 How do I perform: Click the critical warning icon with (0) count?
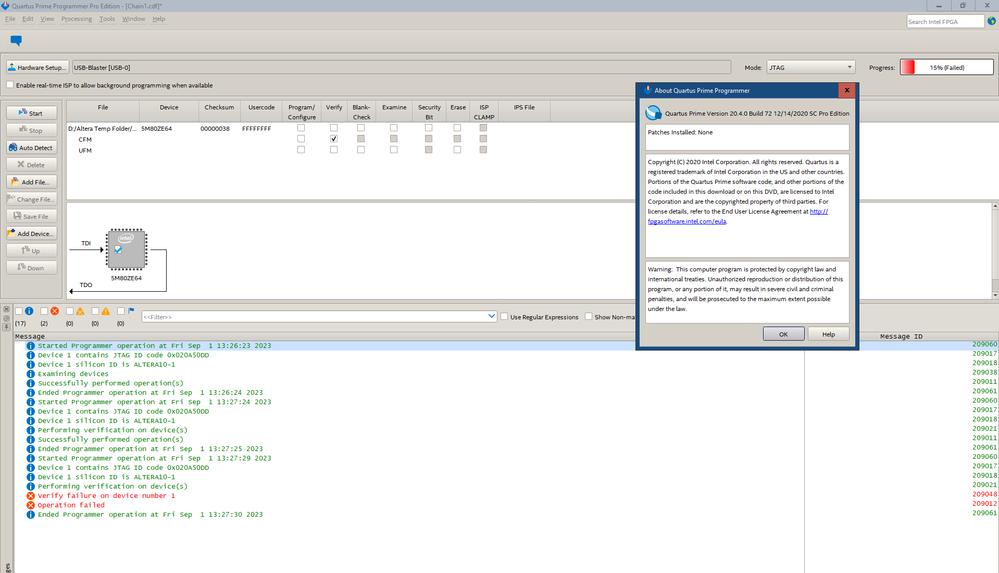click(x=80, y=311)
